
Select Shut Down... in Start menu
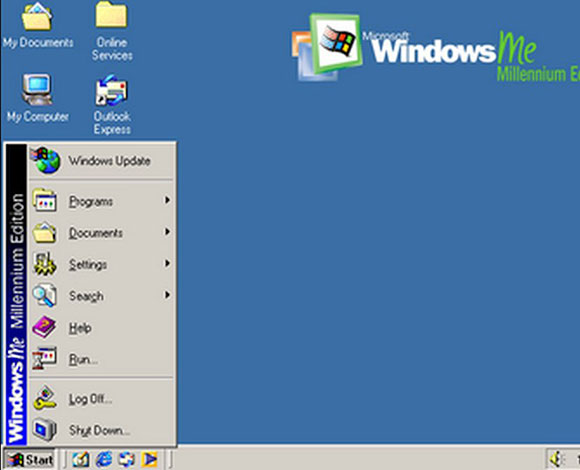tap(101, 430)
